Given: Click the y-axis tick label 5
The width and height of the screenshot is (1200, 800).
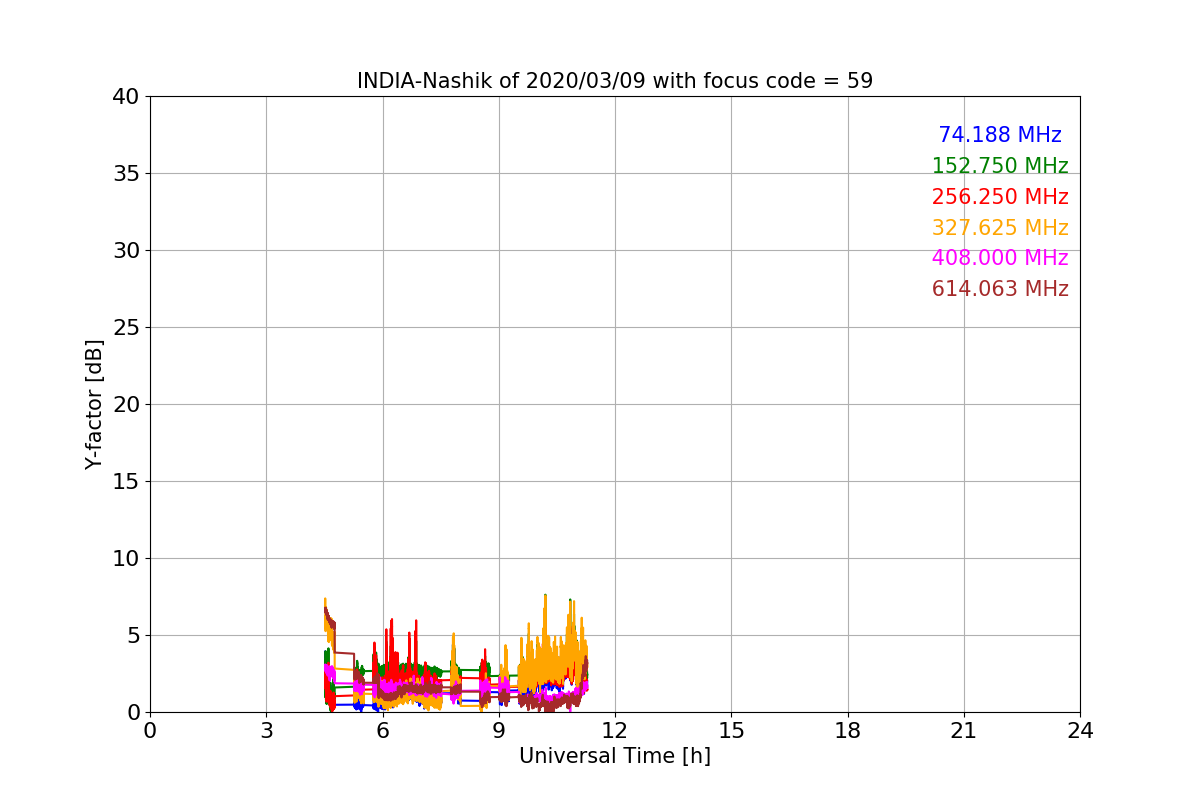Looking at the screenshot, I should point(133,636).
